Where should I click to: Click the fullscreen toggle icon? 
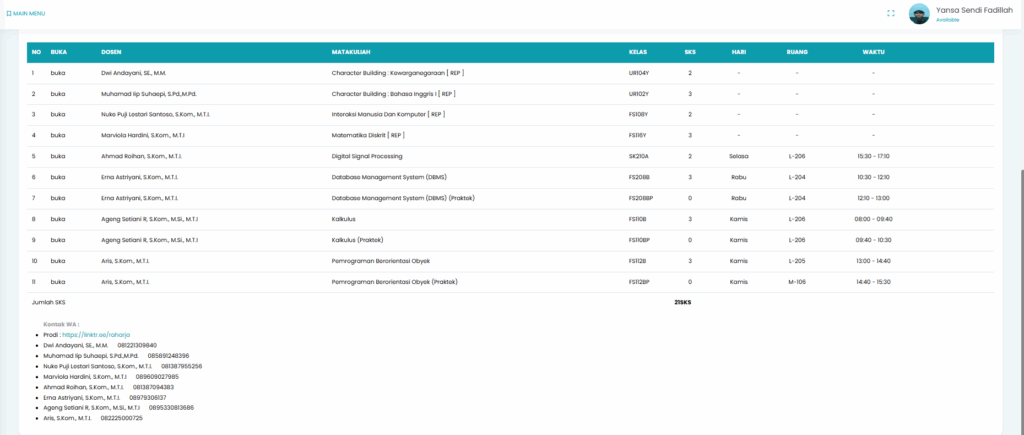[x=891, y=13]
